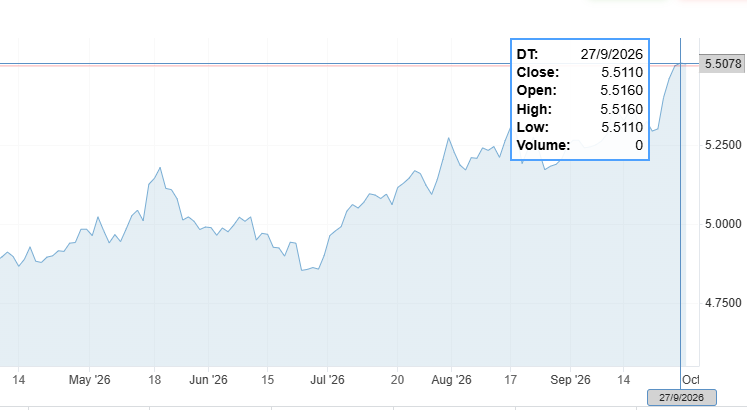Click the 5.5078 current price label
The width and height of the screenshot is (747, 410).
point(722,64)
